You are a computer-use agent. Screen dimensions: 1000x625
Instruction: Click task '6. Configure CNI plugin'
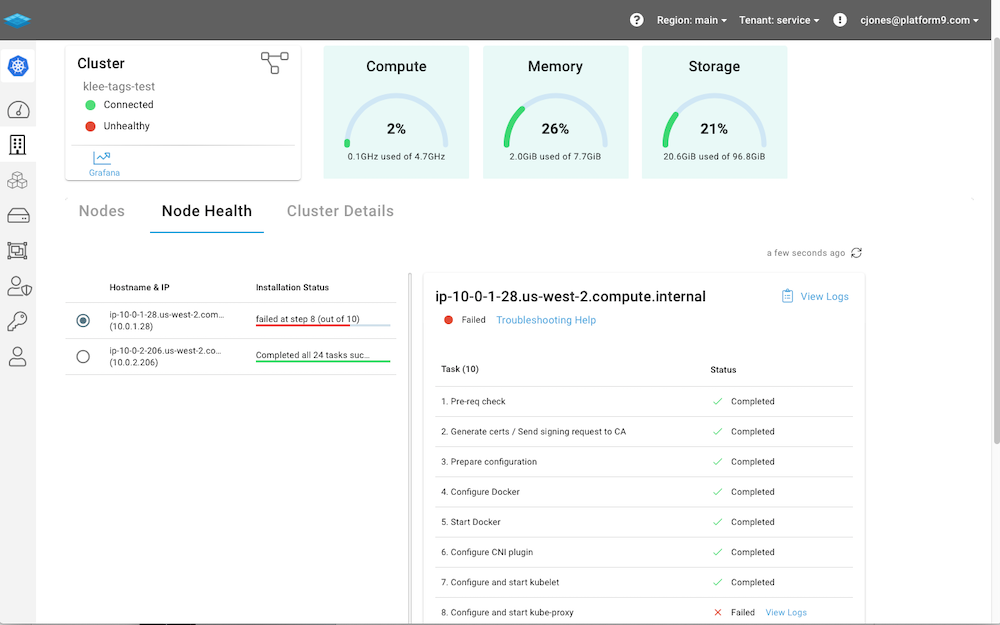(x=487, y=552)
